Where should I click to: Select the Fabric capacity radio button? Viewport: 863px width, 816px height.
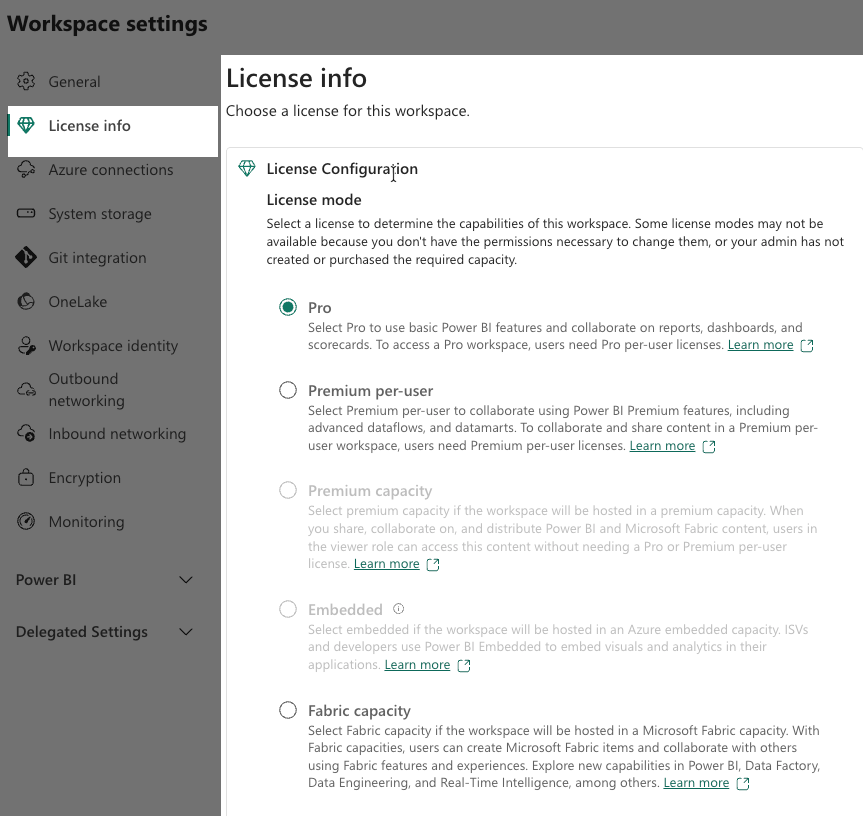click(288, 710)
